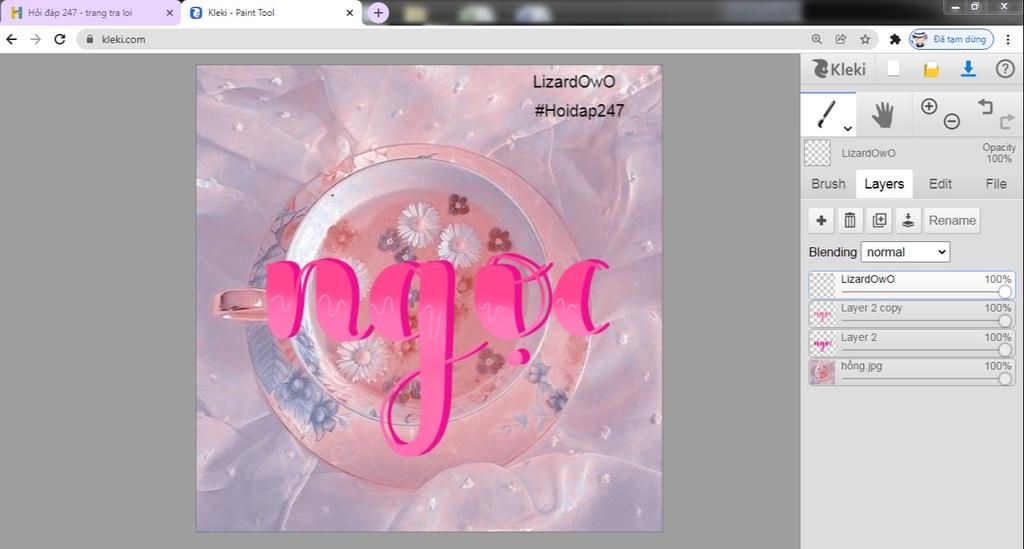Select the Layer 2 copy layer
The height and width of the screenshot is (549, 1024).
912,314
